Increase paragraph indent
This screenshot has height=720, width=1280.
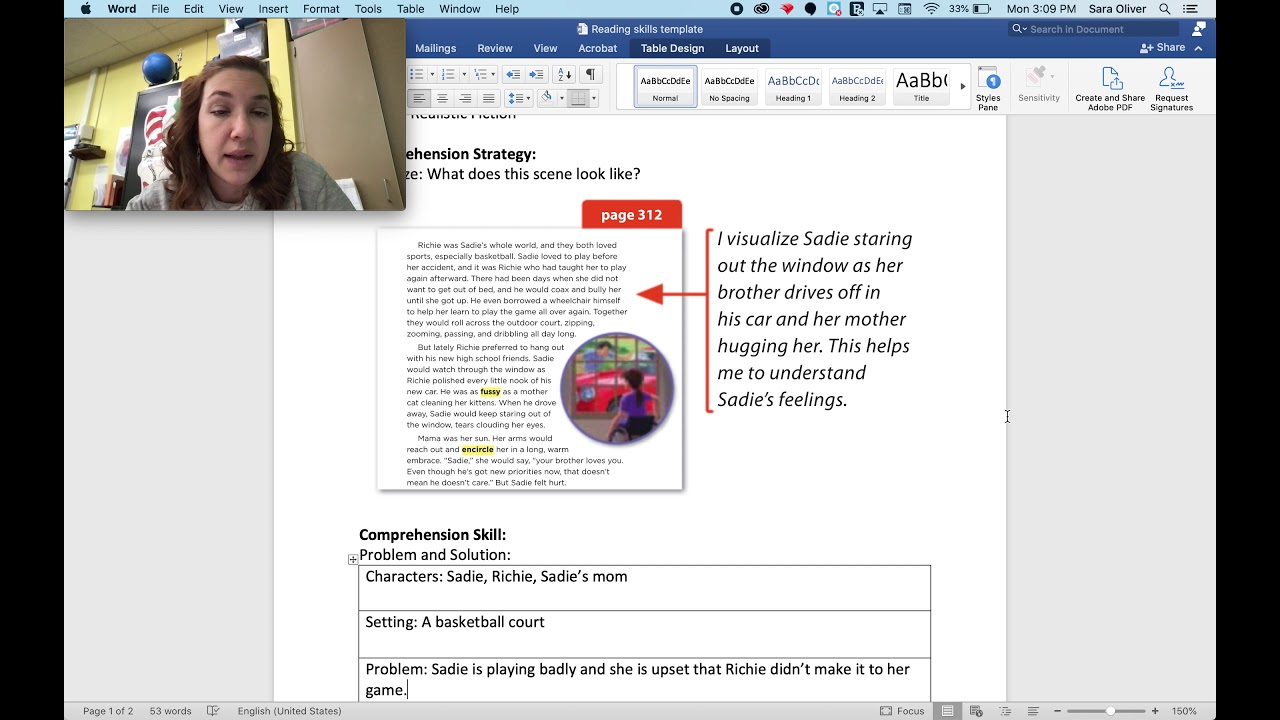(x=536, y=75)
